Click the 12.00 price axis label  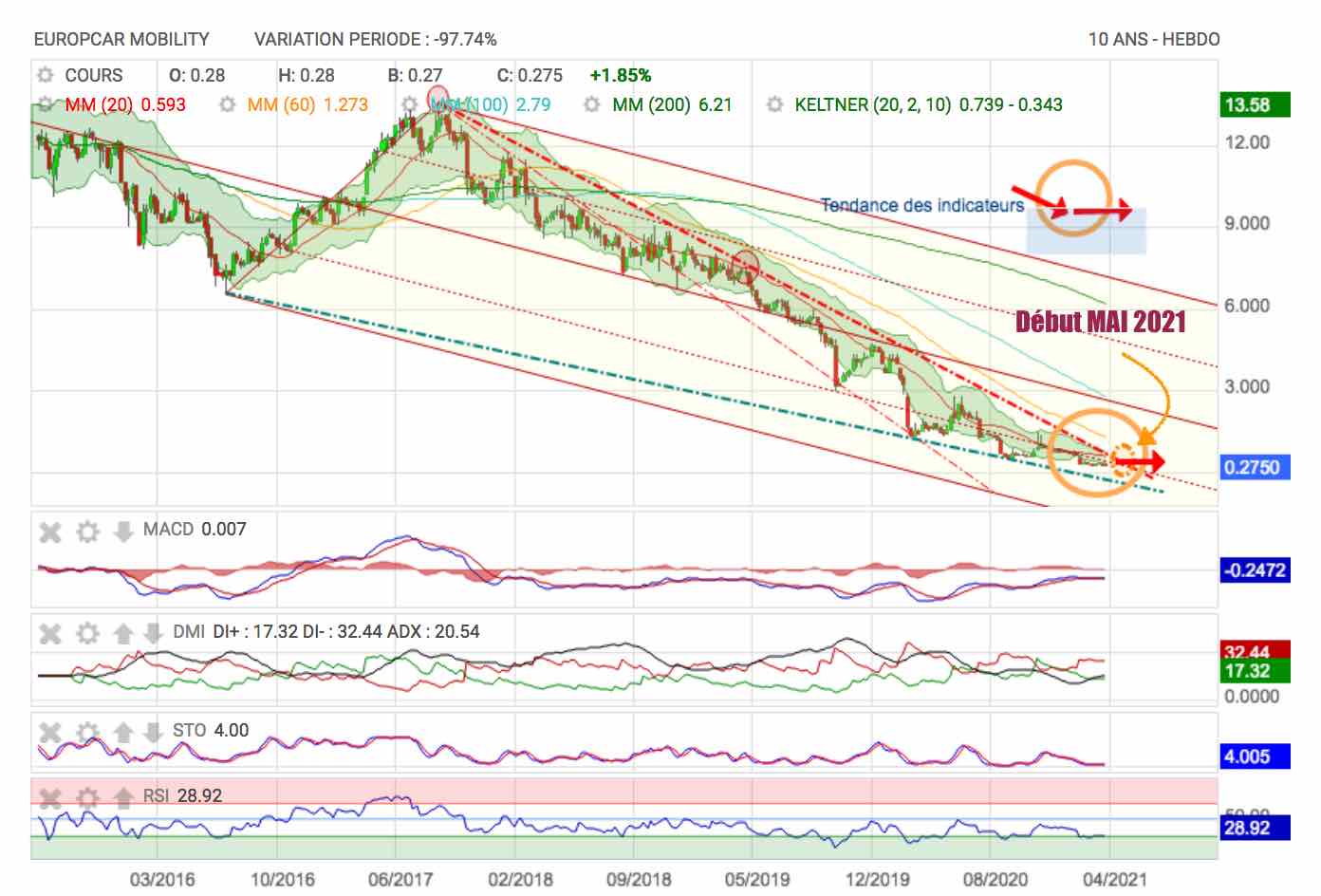[x=1247, y=142]
